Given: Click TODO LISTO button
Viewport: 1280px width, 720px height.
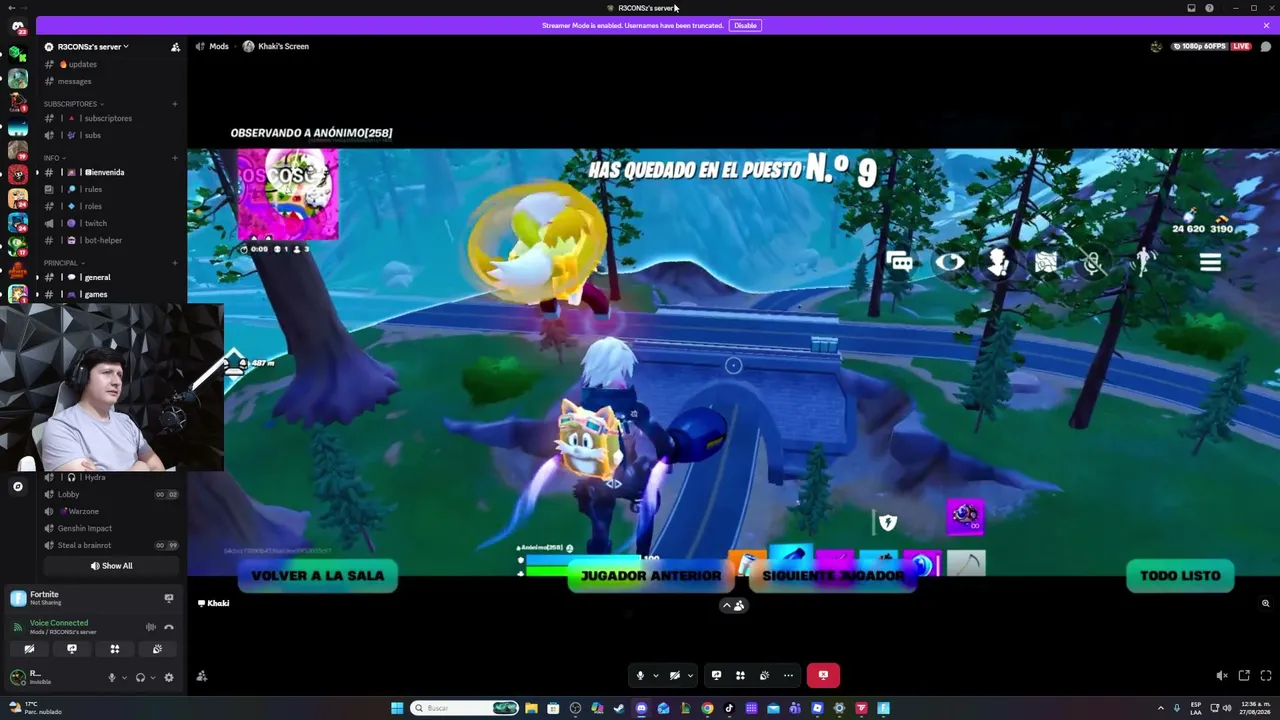Looking at the screenshot, I should 1180,576.
